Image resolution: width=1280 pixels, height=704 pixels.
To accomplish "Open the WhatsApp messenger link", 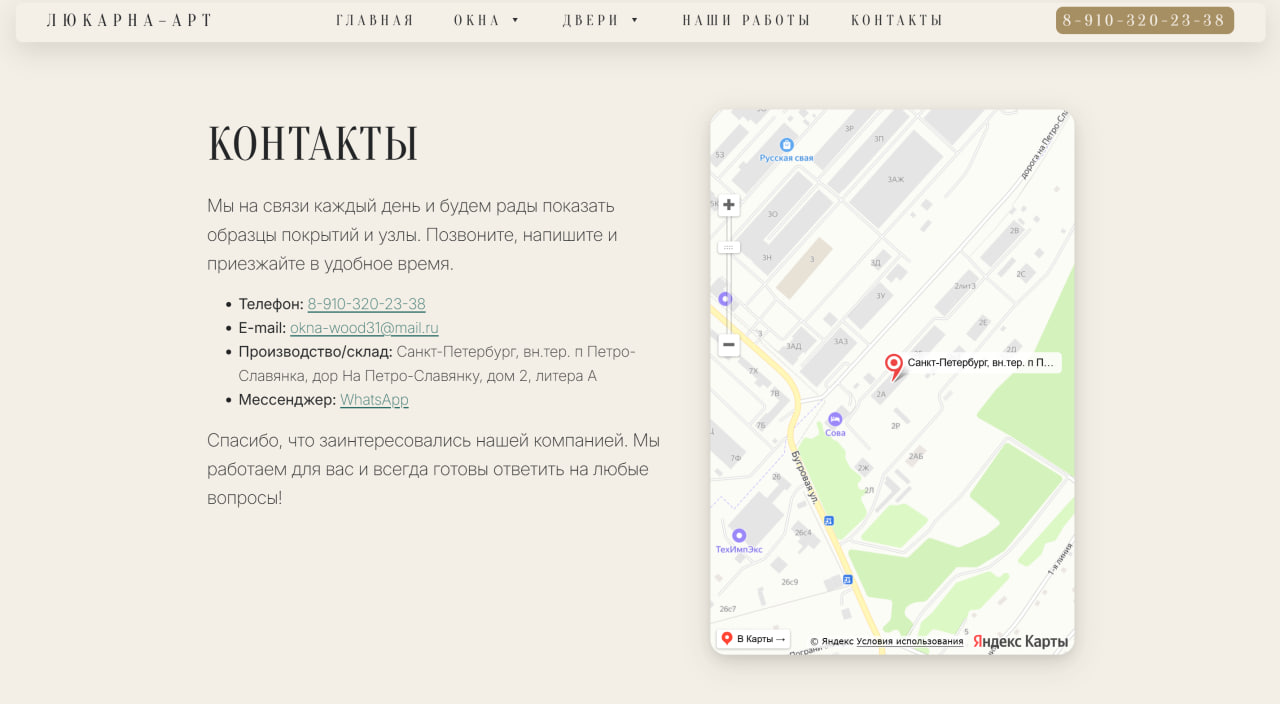I will tap(374, 400).
